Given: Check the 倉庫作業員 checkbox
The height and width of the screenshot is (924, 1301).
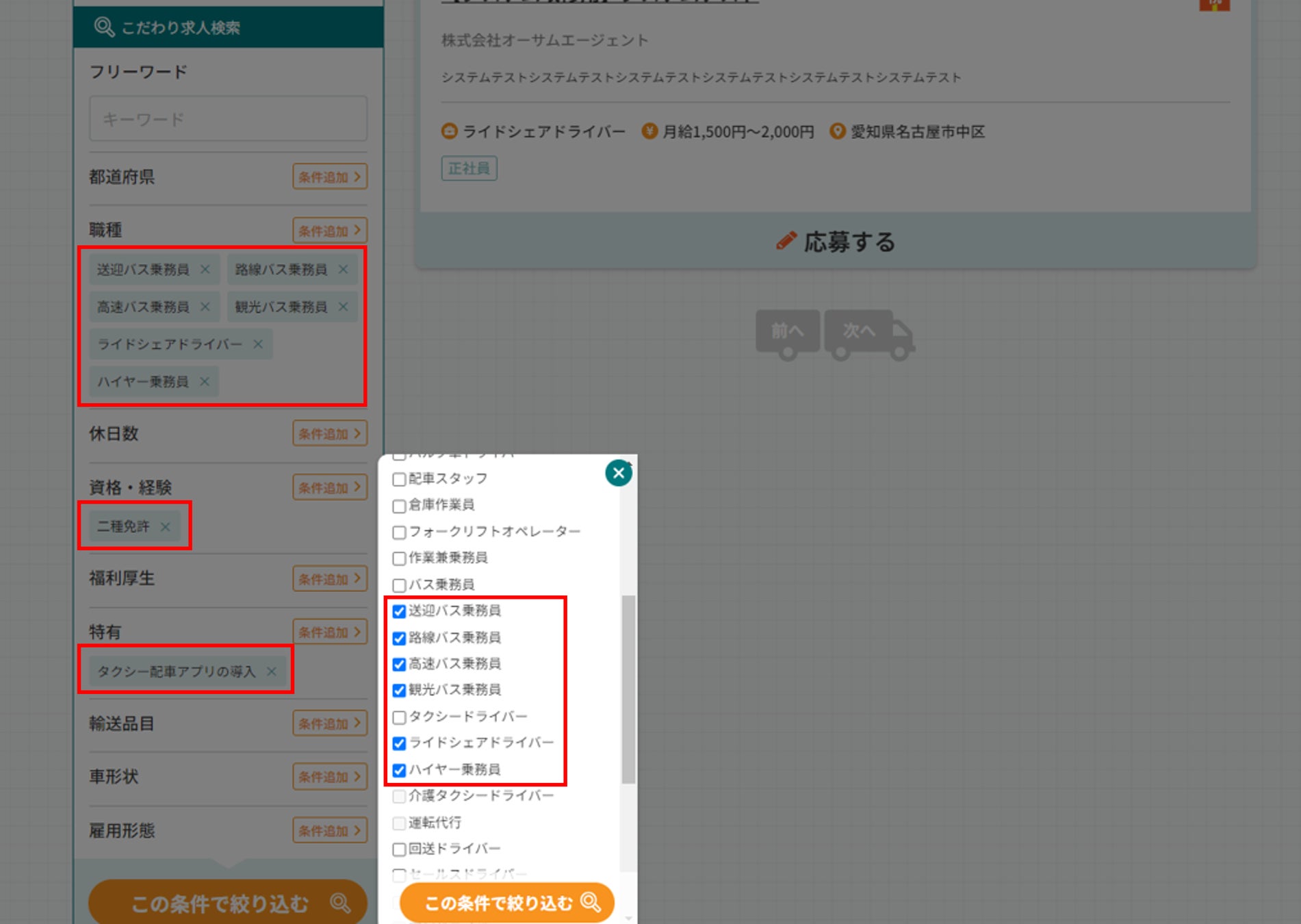Looking at the screenshot, I should [399, 506].
